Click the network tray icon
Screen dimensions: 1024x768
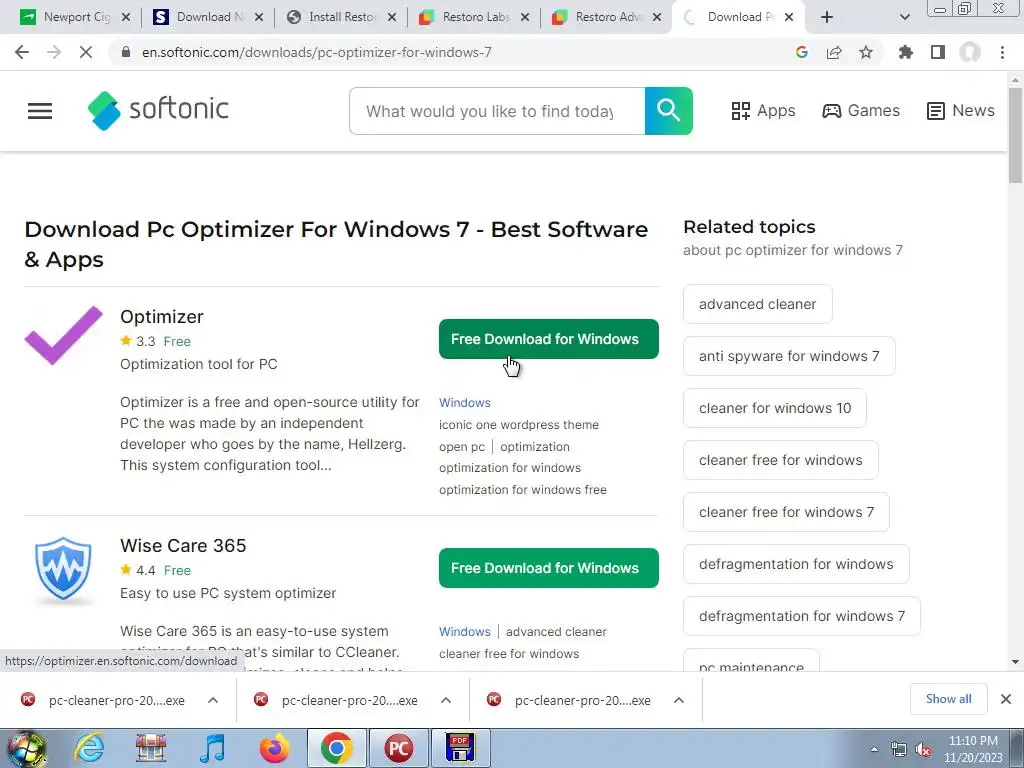[x=899, y=750]
